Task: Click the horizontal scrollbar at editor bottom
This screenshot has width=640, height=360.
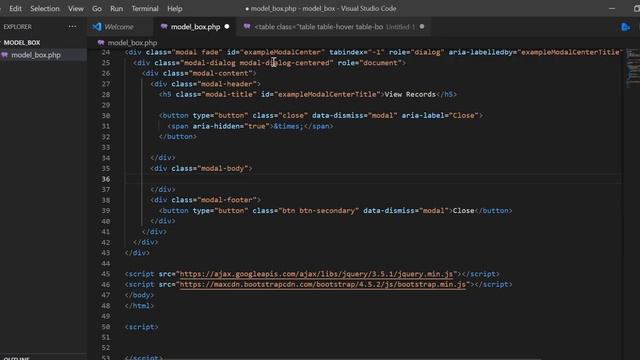Action: click(x=351, y=359)
